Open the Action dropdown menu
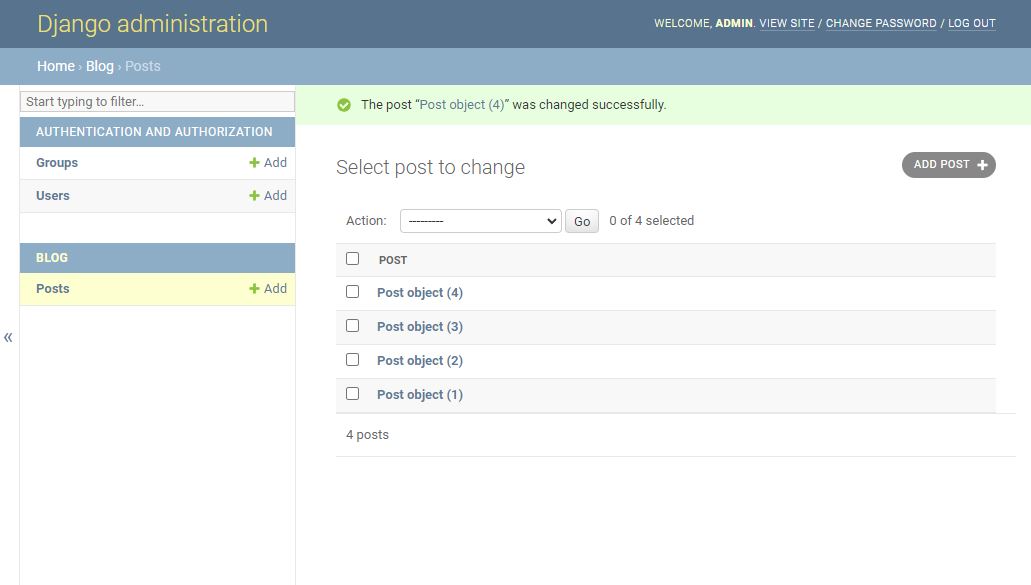1031x585 pixels. (x=480, y=220)
